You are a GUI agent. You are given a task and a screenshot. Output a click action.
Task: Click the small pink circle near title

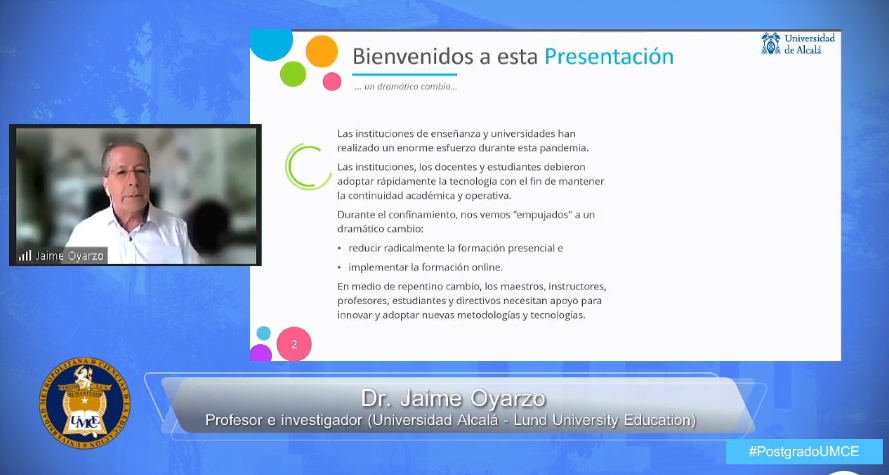(x=332, y=81)
